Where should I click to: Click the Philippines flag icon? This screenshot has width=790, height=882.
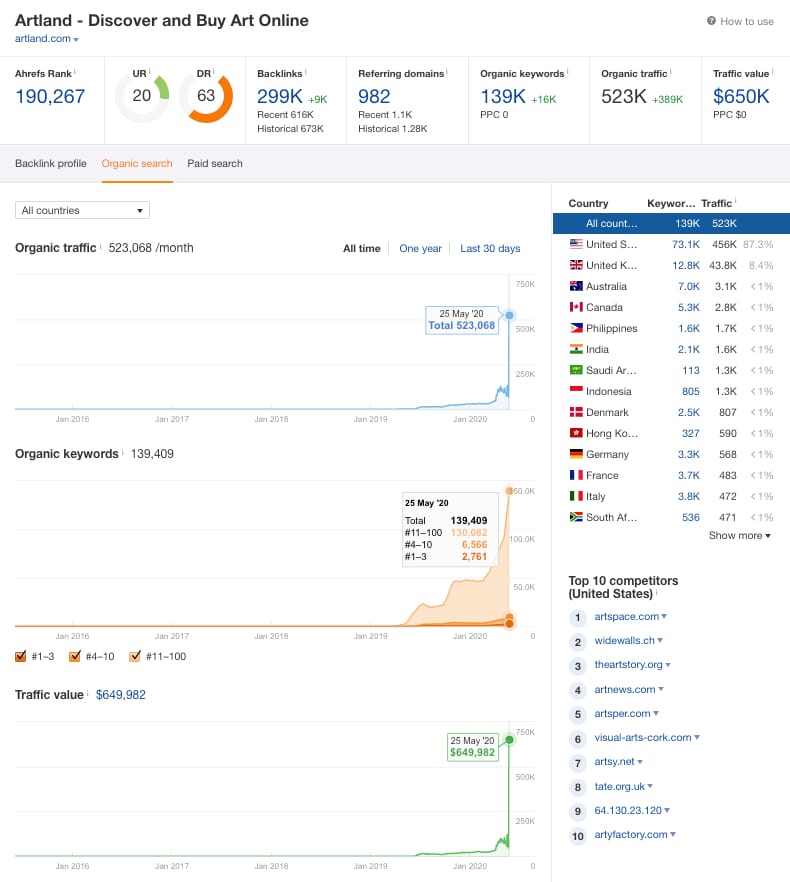click(576, 328)
